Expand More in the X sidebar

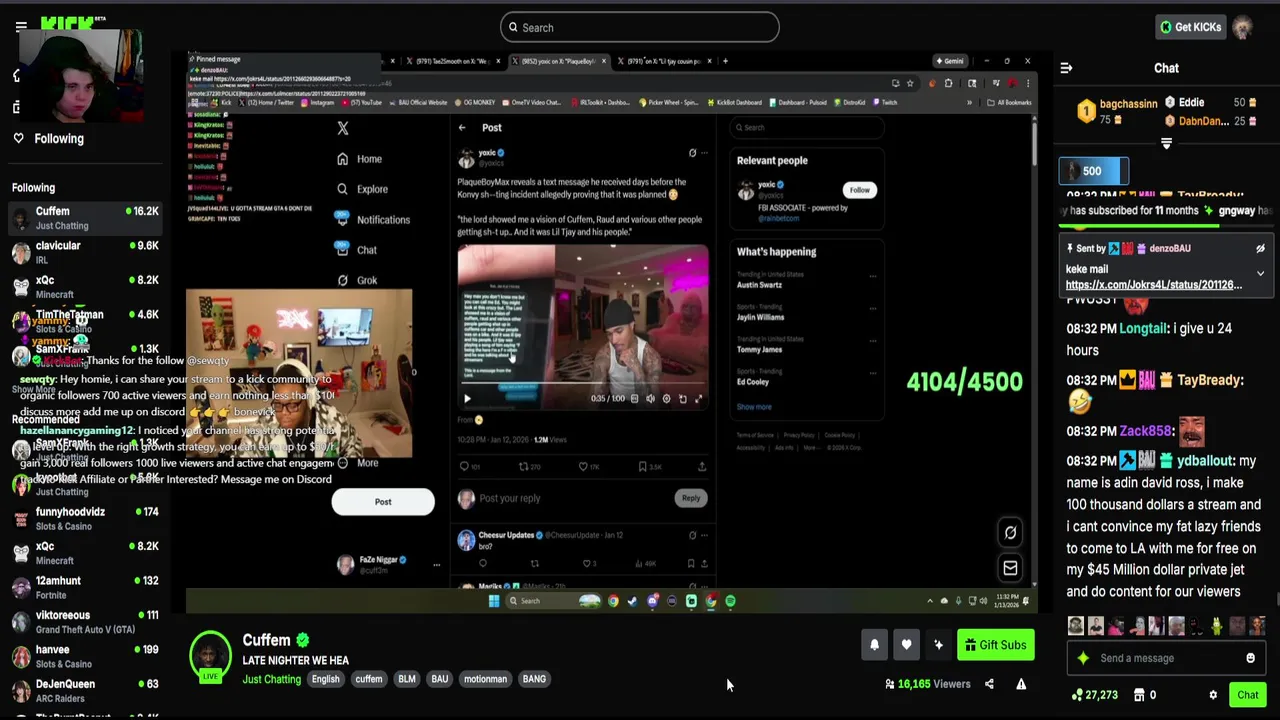click(357, 463)
